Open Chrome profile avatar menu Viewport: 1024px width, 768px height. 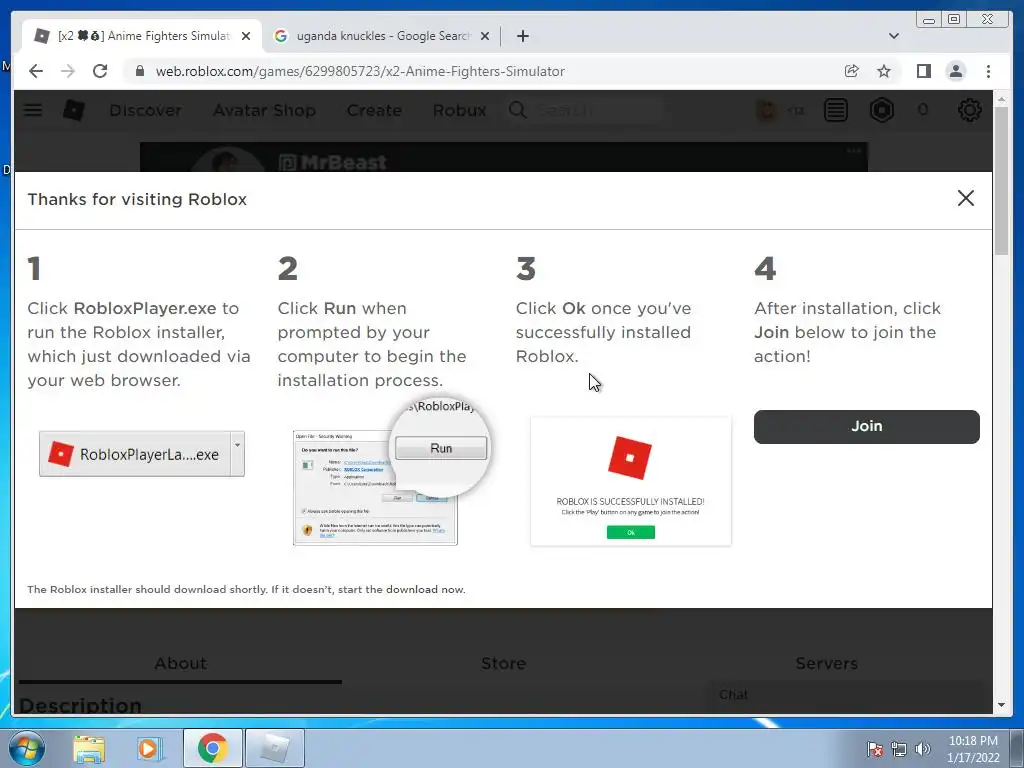(955, 71)
